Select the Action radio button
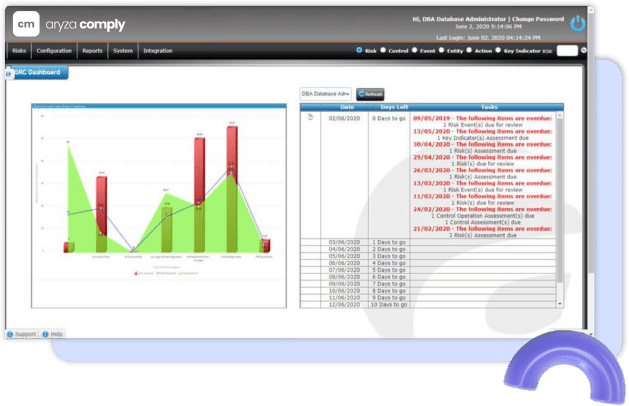Viewport: 629px width, 406px height. click(x=469, y=50)
